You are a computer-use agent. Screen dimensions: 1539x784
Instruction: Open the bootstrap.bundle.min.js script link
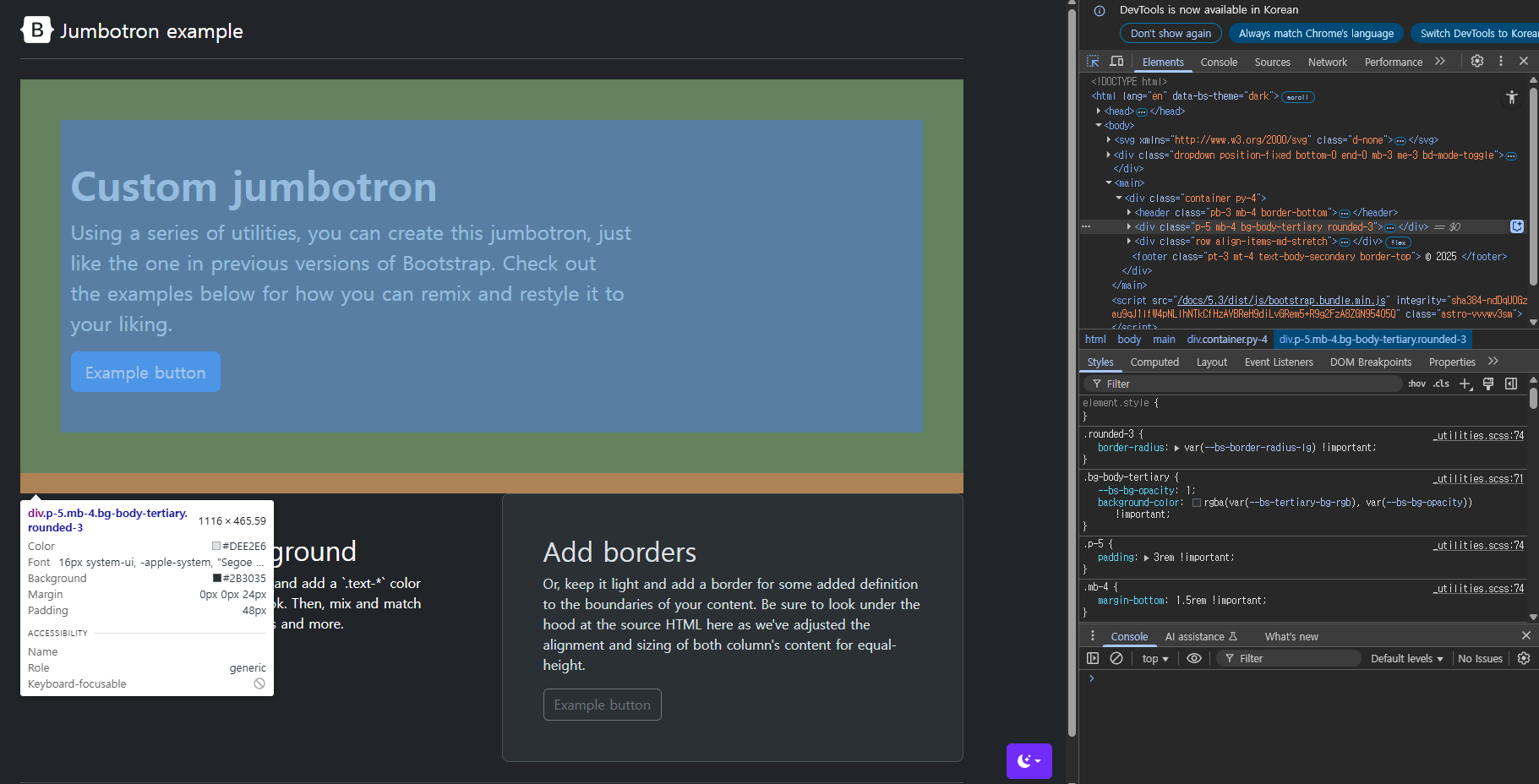(1281, 300)
